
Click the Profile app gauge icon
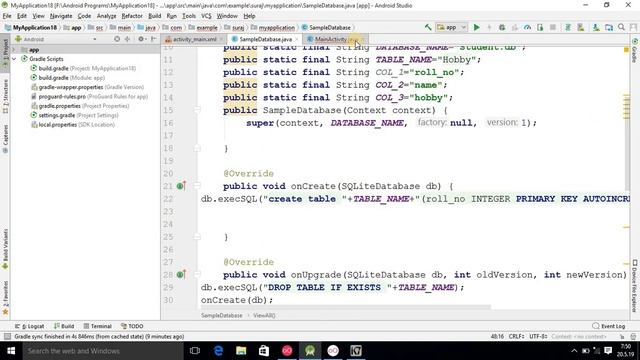coord(527,27)
